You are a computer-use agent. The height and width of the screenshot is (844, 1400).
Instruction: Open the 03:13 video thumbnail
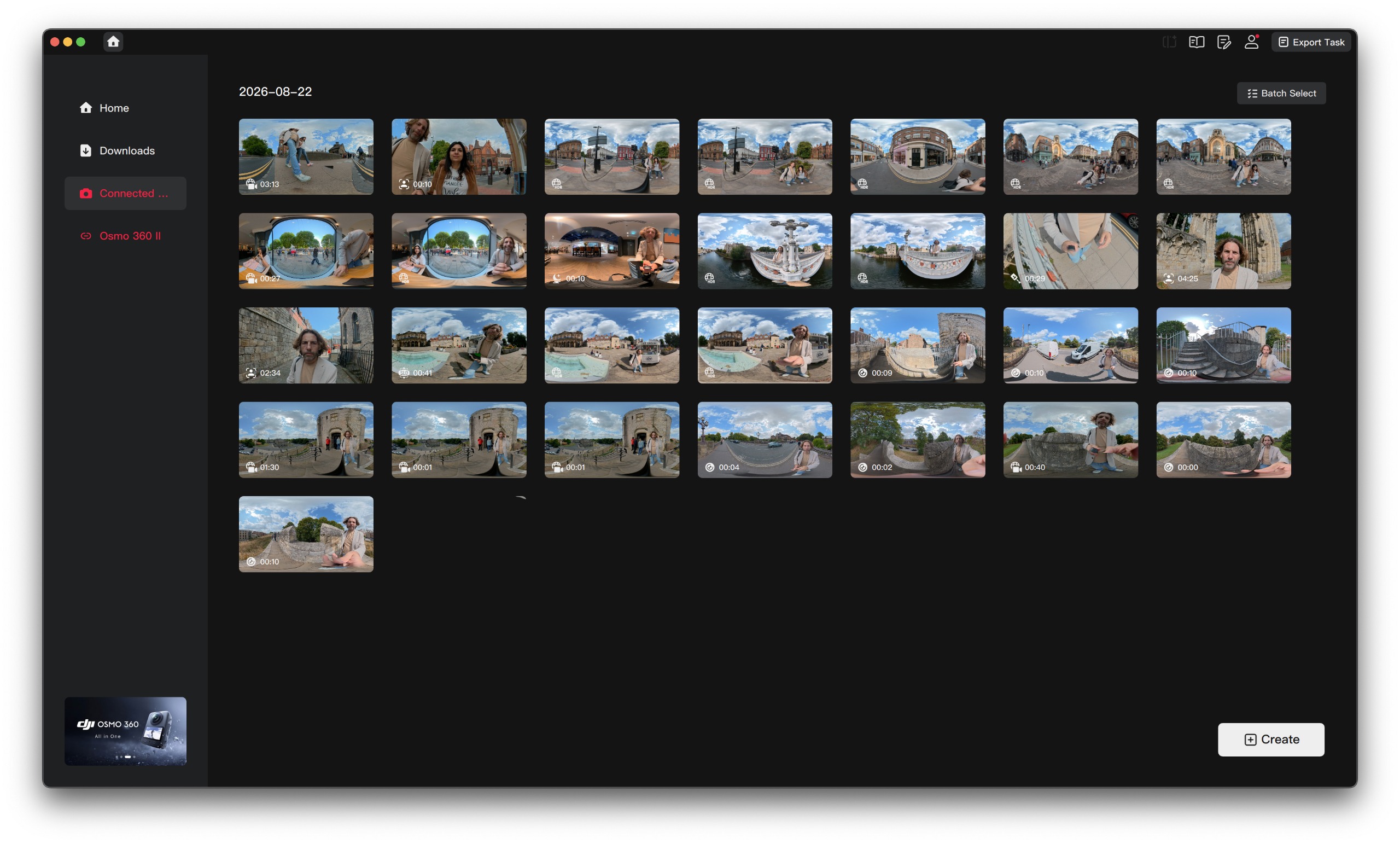pos(306,156)
